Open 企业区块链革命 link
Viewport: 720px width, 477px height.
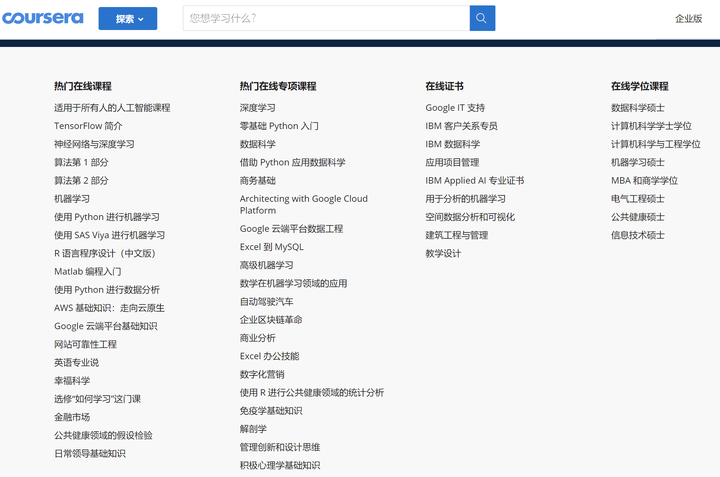(x=271, y=320)
